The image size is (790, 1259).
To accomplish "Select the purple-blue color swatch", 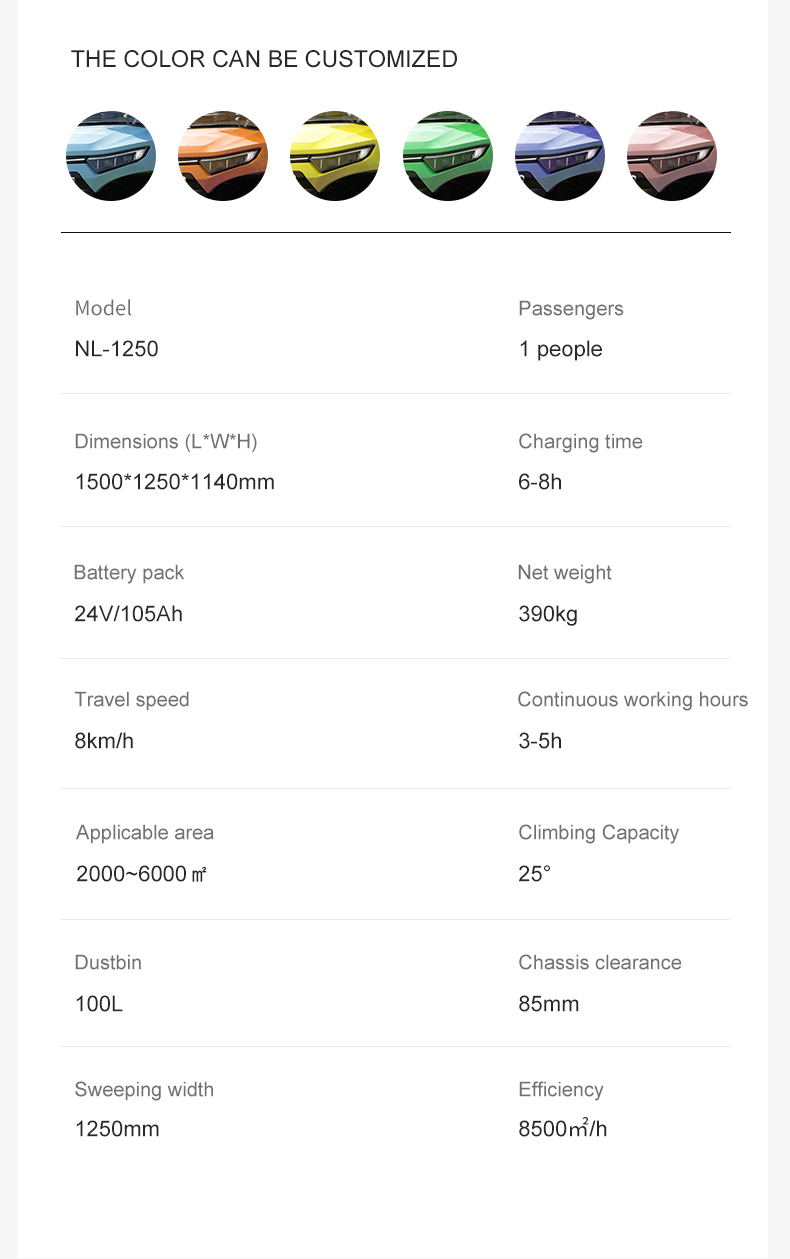I will (x=560, y=156).
